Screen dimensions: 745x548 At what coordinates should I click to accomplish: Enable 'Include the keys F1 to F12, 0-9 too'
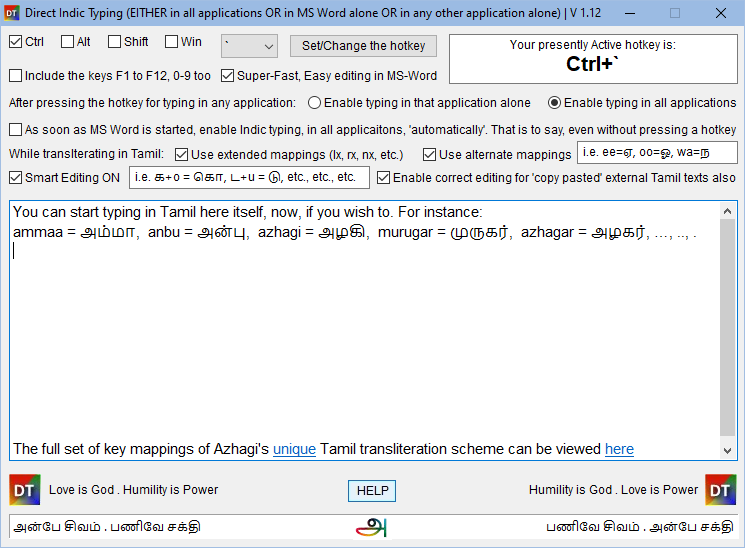point(16,76)
